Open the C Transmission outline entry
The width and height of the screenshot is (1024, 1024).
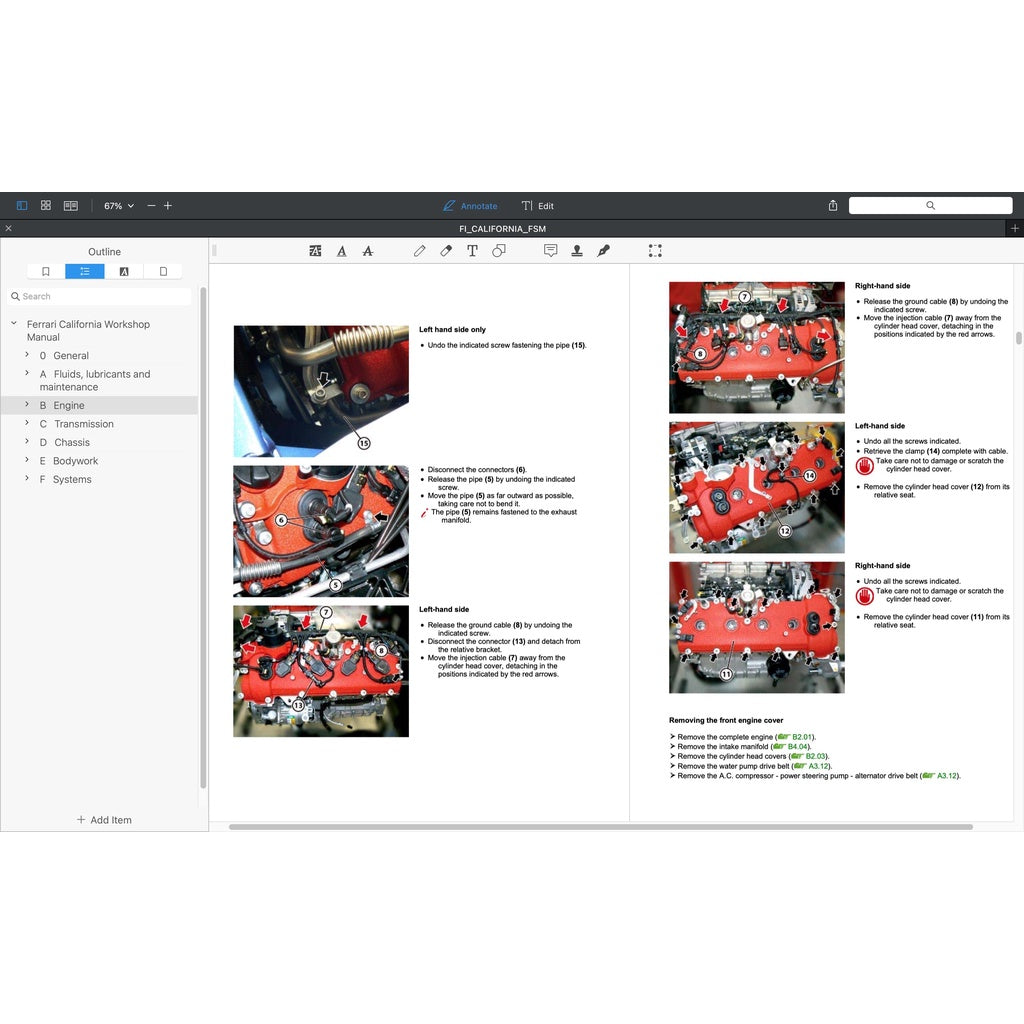tap(76, 424)
